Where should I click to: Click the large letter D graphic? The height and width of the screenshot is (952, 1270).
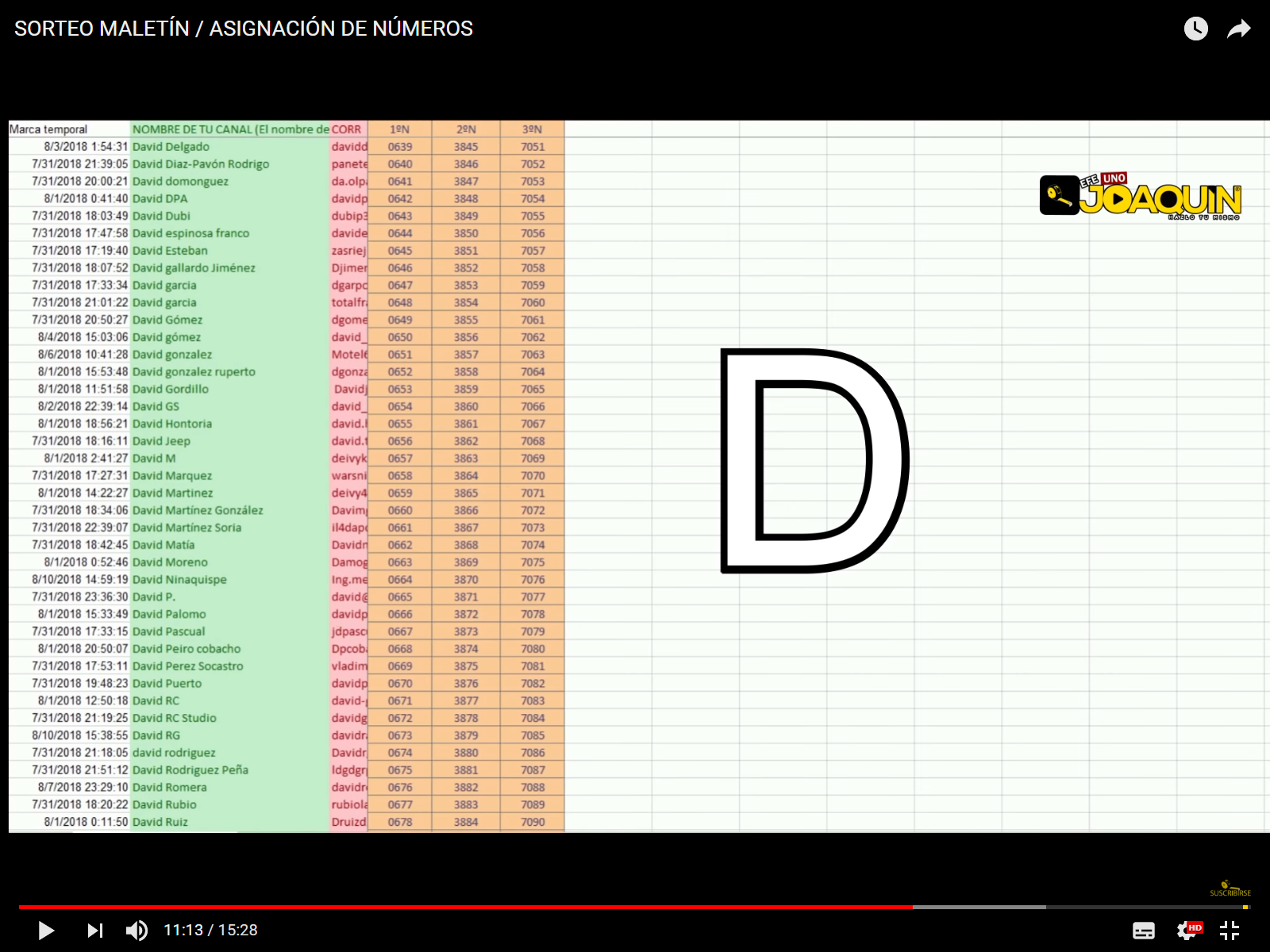[x=814, y=460]
